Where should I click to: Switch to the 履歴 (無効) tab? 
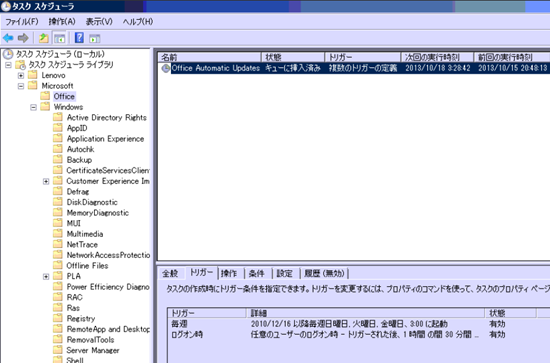tap(324, 274)
